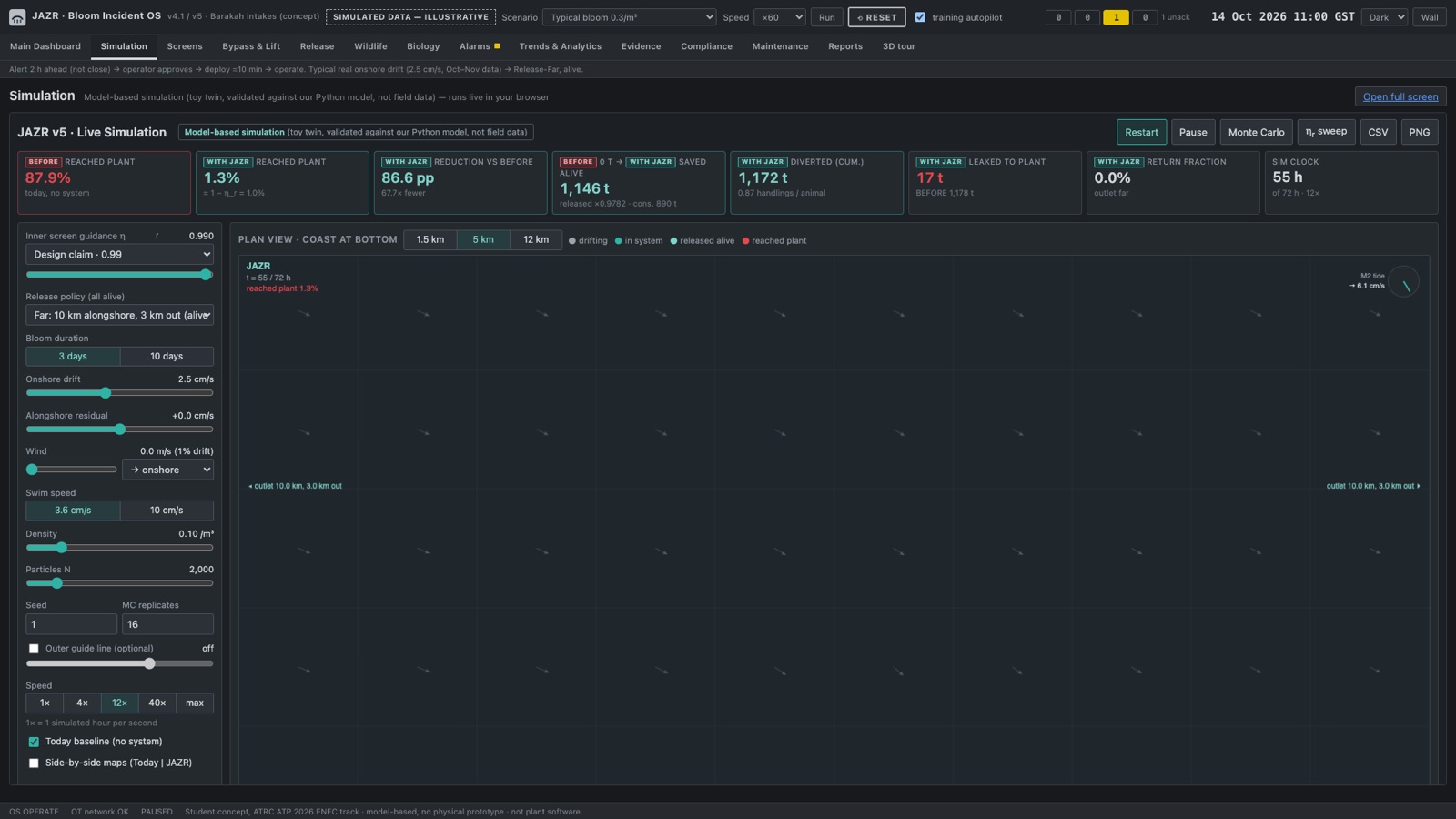The width and height of the screenshot is (1456, 819).
Task: Open the Bypass & Lift tab
Action: pos(251,46)
